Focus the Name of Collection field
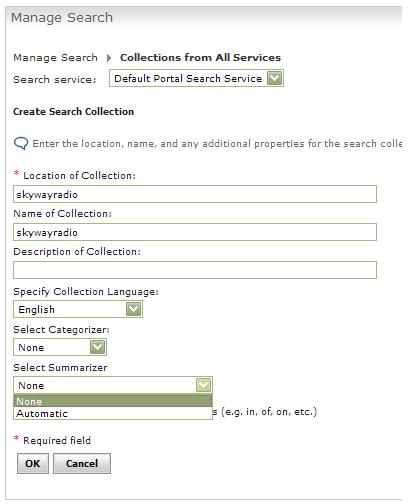The width and height of the screenshot is (420, 504). coord(195,232)
